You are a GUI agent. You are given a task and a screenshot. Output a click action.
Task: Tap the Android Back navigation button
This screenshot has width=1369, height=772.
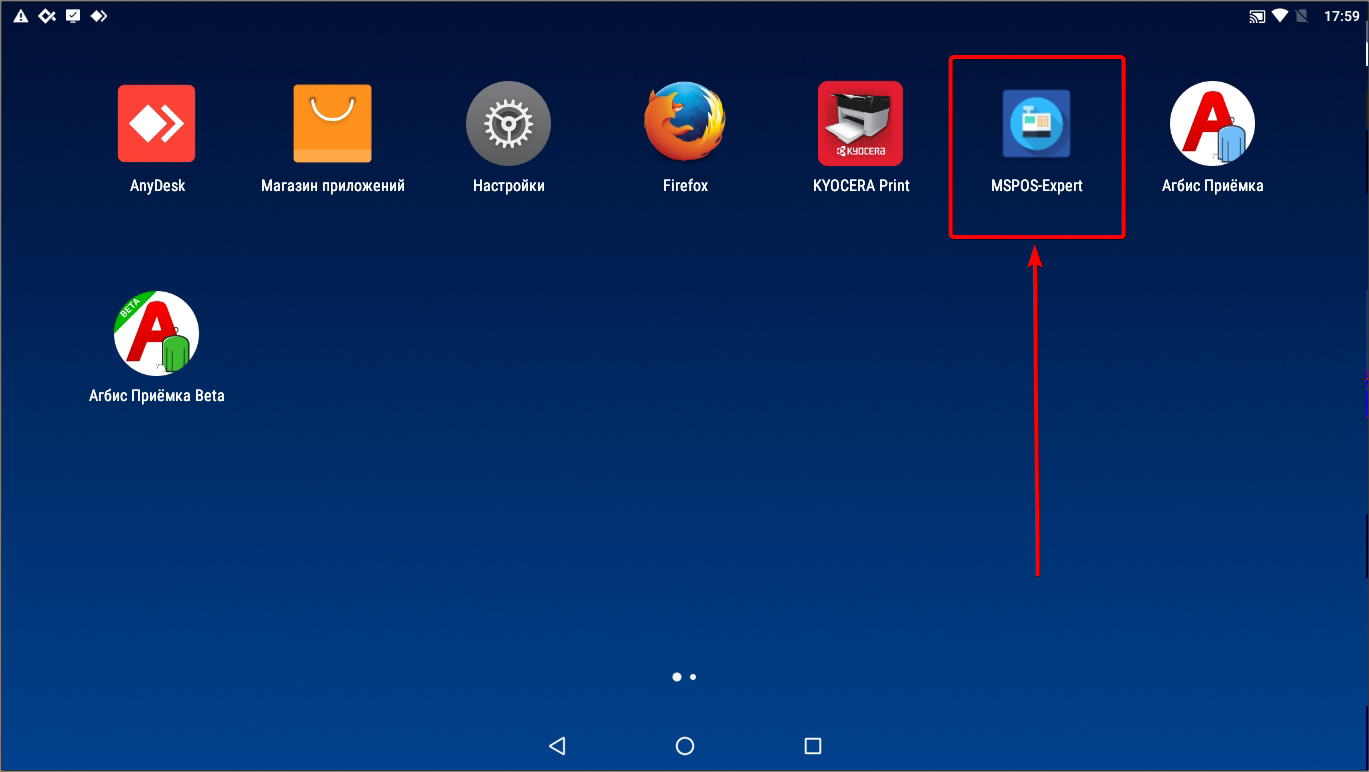[557, 746]
